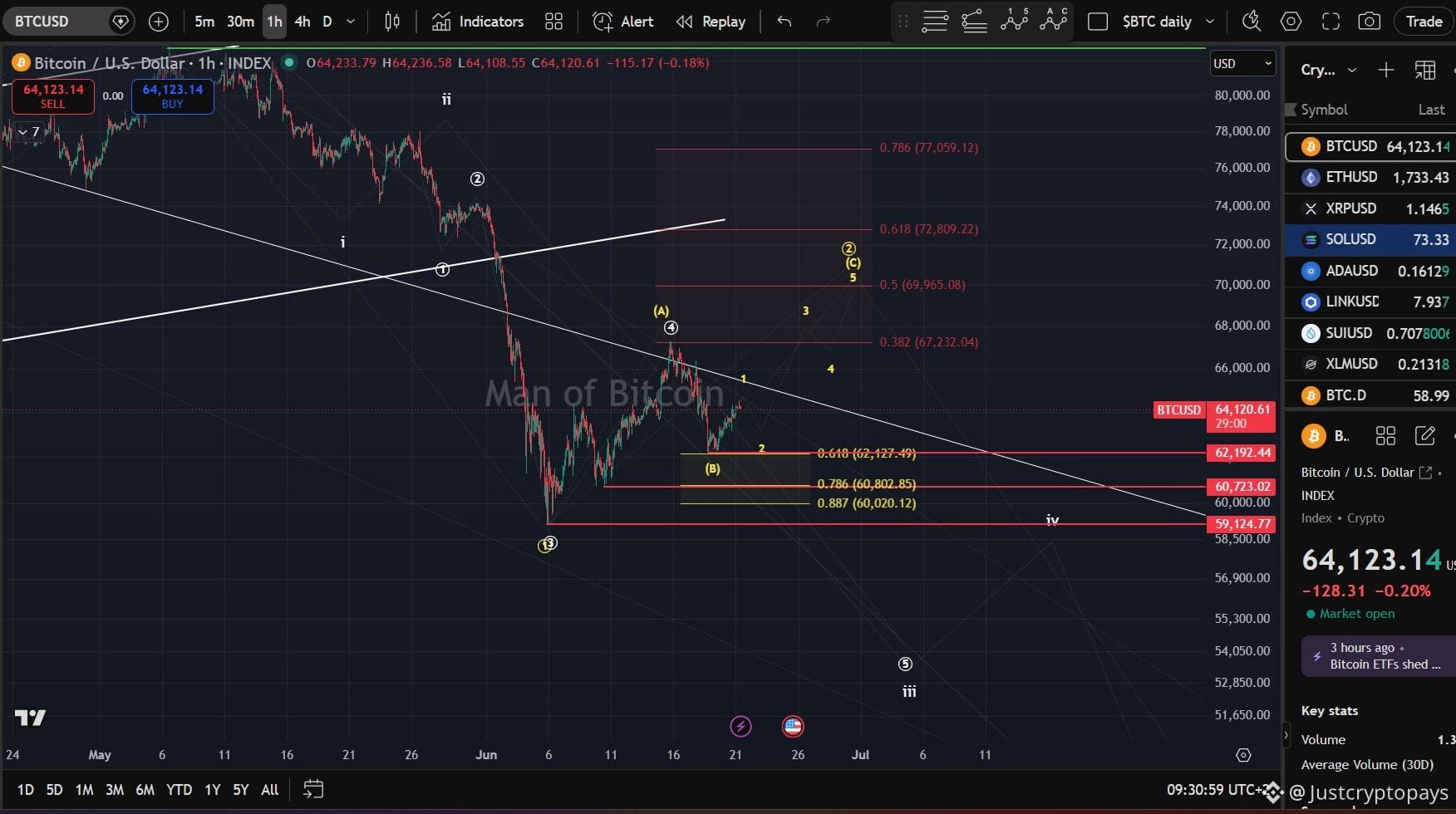This screenshot has height=814, width=1456.
Task: Start bar Replay mode
Action: coord(711,22)
